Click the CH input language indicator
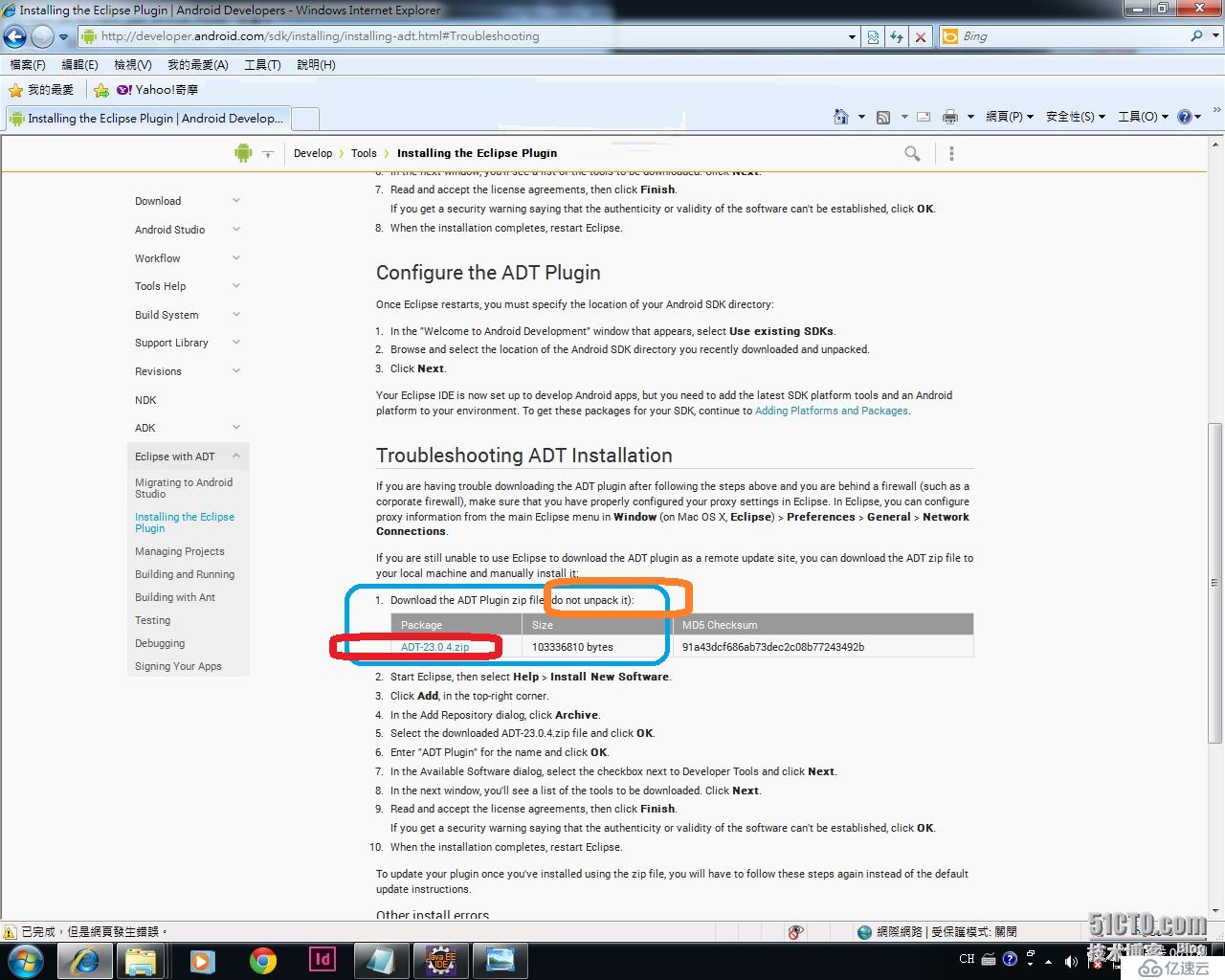 [967, 959]
